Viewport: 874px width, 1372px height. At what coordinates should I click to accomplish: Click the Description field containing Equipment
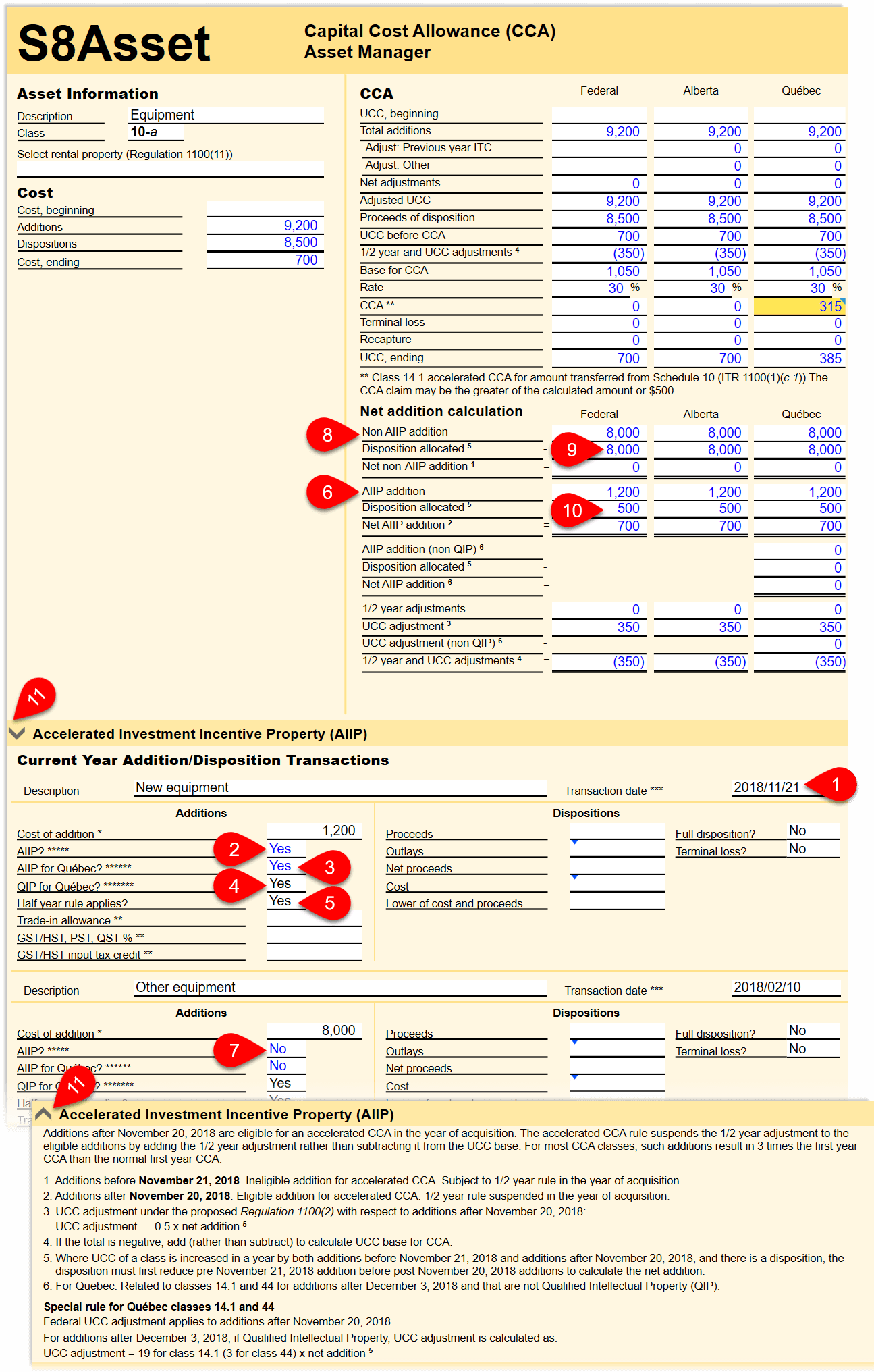coord(226,115)
